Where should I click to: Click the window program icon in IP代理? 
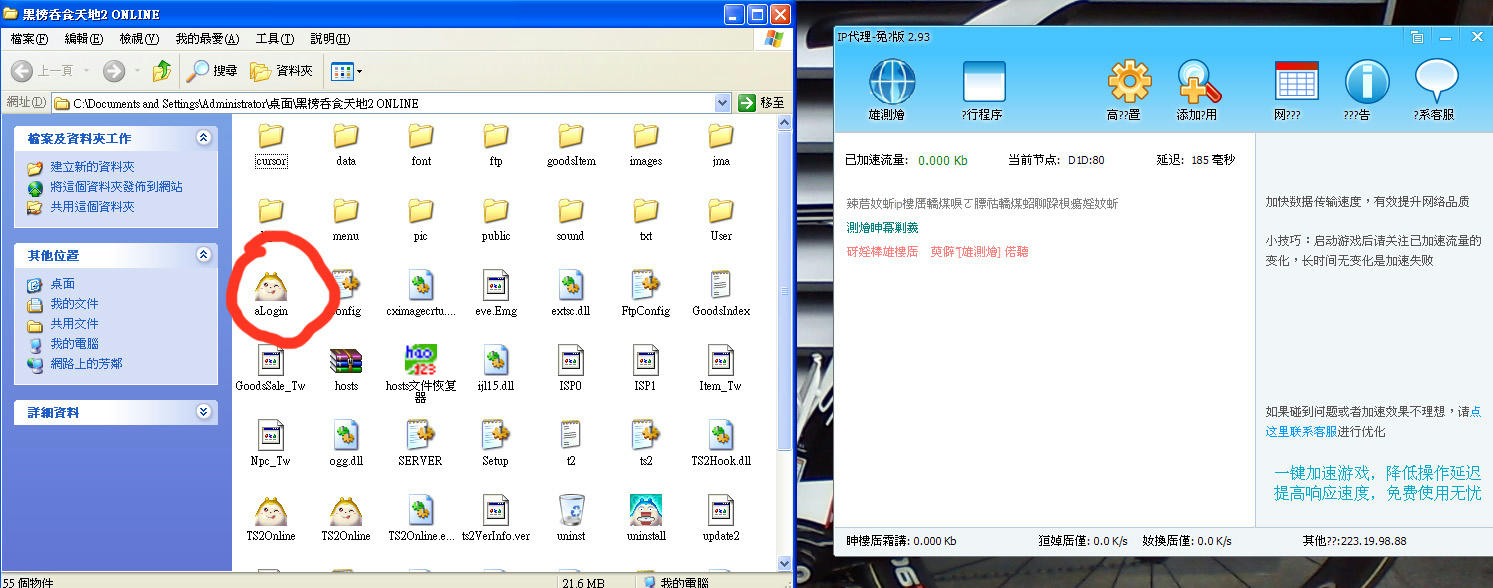(x=984, y=81)
